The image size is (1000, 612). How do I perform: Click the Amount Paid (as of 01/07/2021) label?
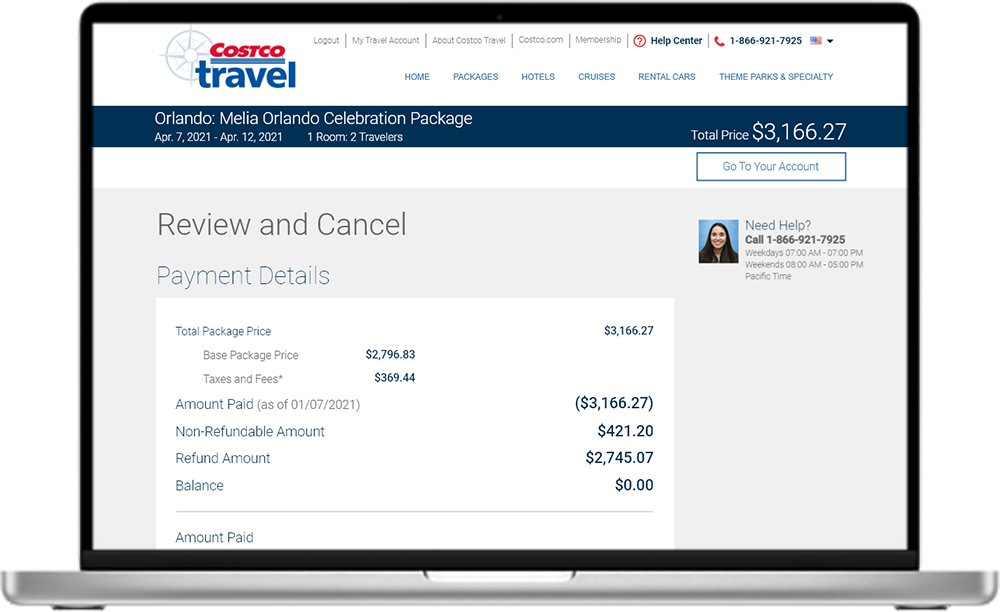pos(268,404)
